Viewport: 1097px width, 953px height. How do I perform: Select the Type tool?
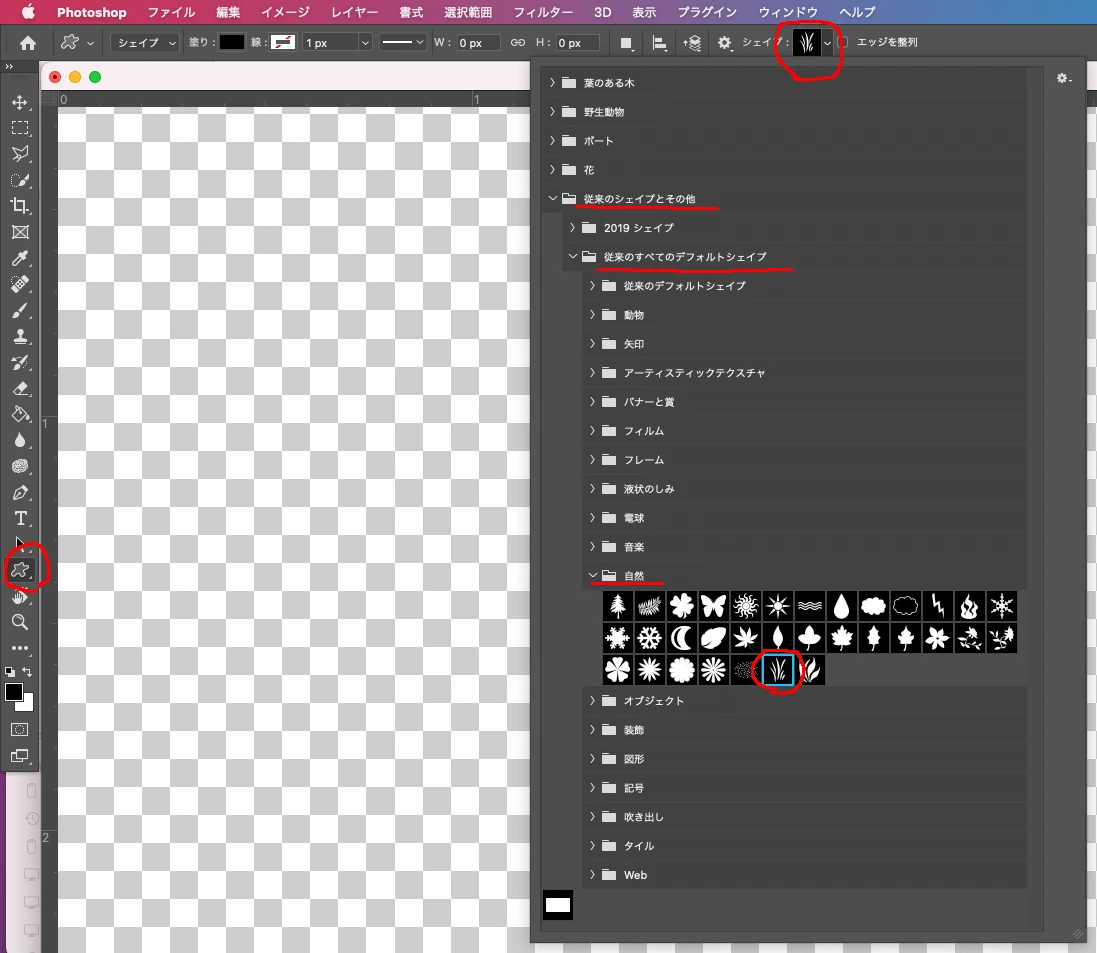click(20, 518)
